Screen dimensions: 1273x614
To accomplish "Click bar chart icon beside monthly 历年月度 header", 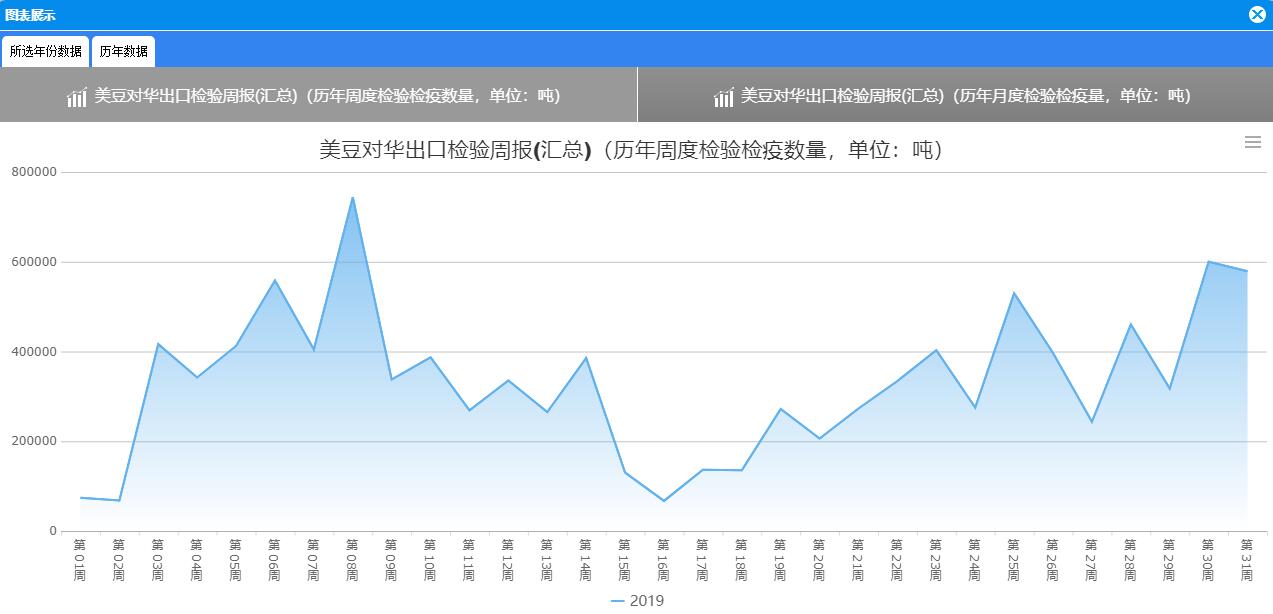I will click(x=723, y=97).
